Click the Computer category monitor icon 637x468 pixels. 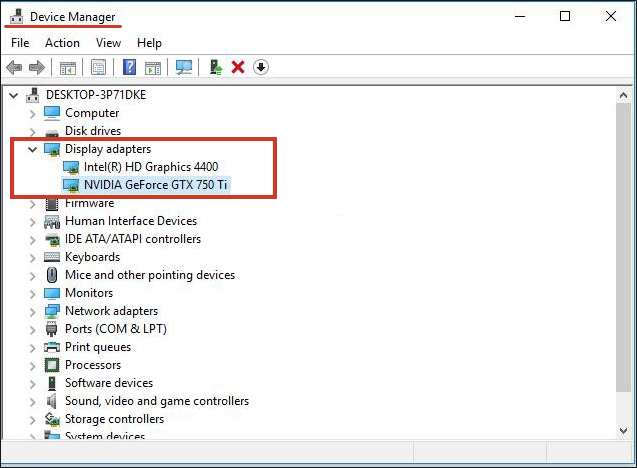[52, 113]
